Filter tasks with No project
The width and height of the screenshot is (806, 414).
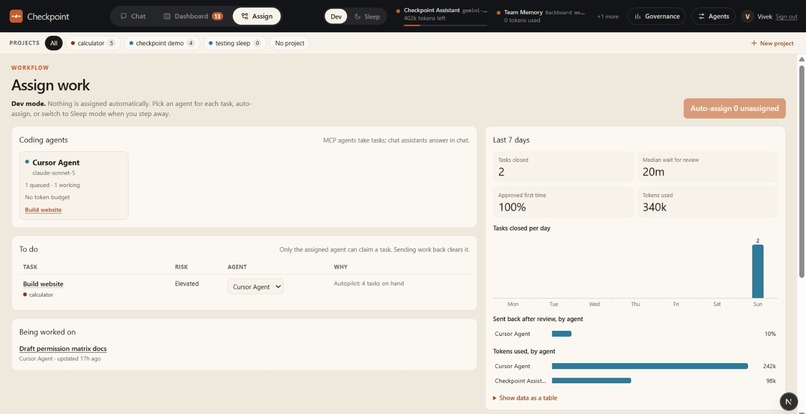pyautogui.click(x=289, y=43)
